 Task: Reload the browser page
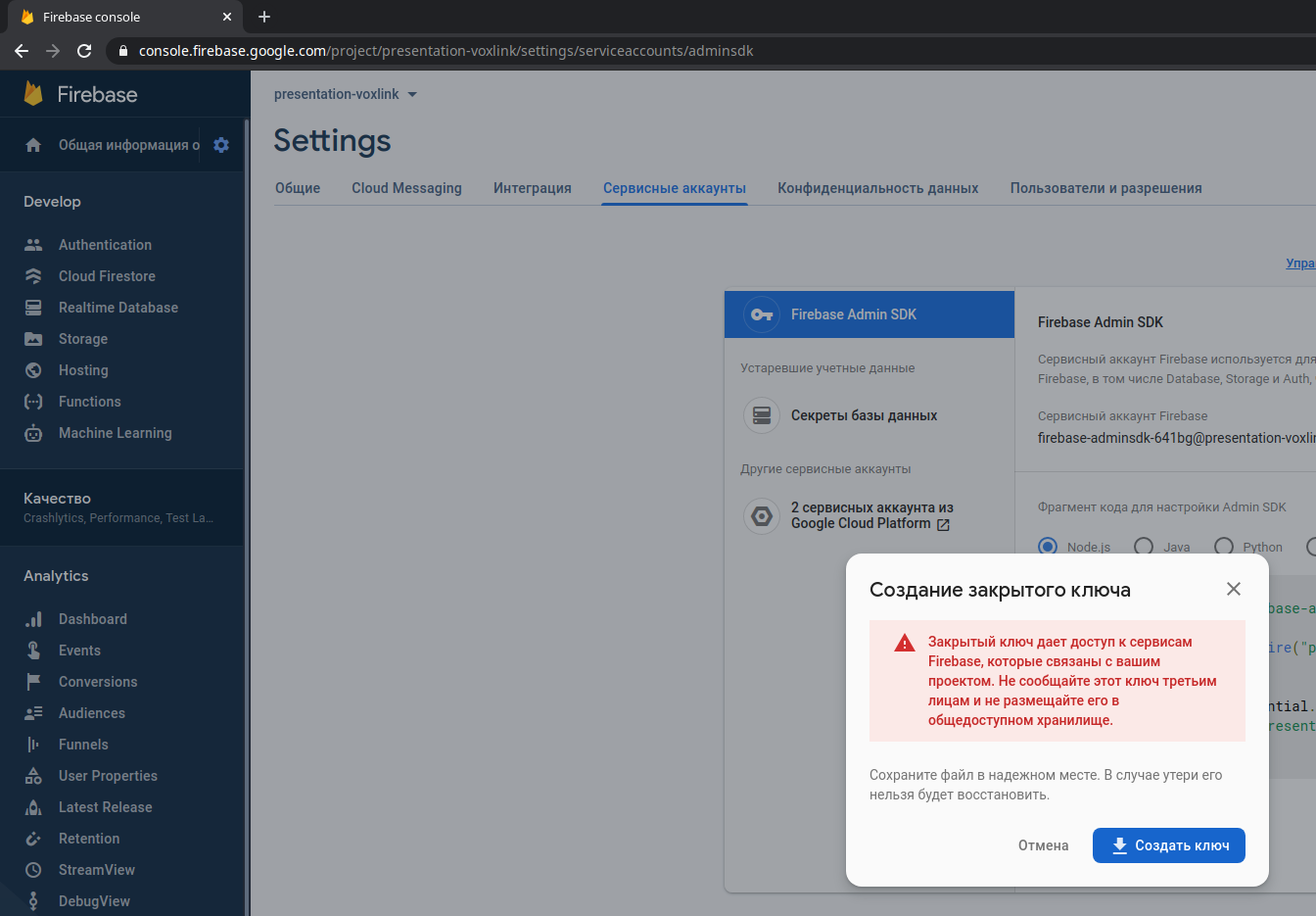pos(84,51)
